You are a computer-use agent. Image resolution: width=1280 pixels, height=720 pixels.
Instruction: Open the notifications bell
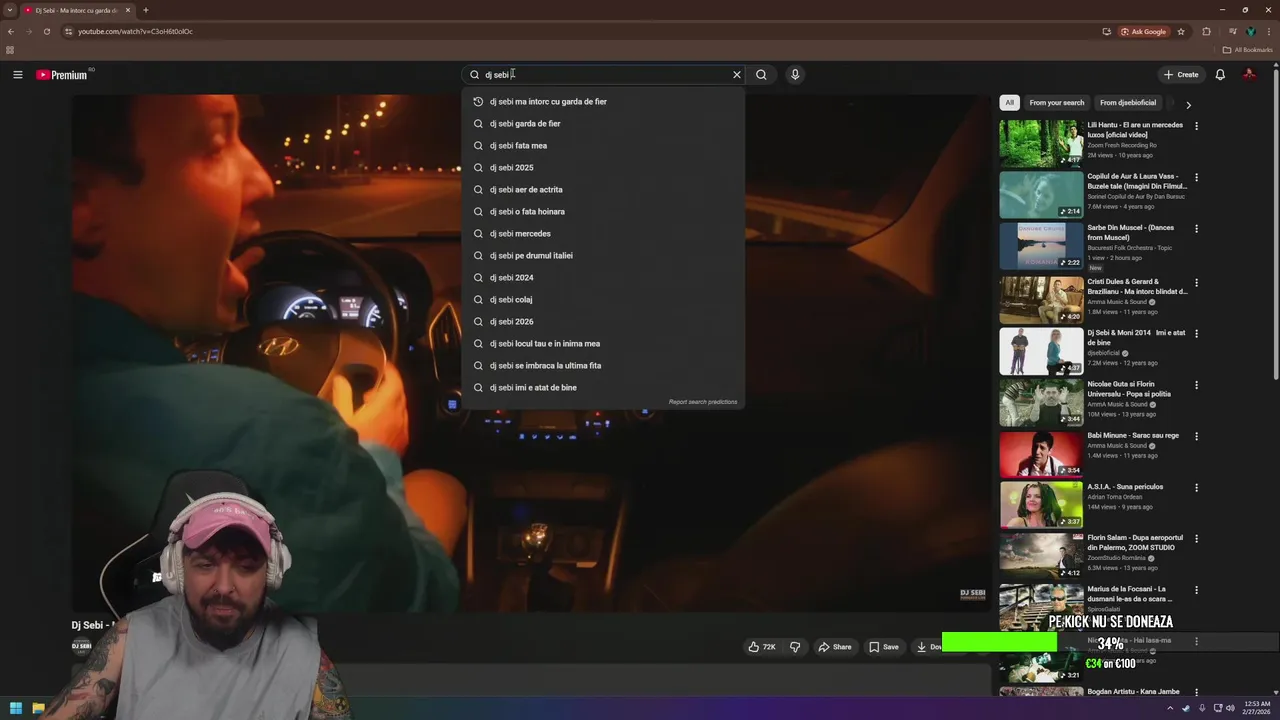tap(1220, 75)
